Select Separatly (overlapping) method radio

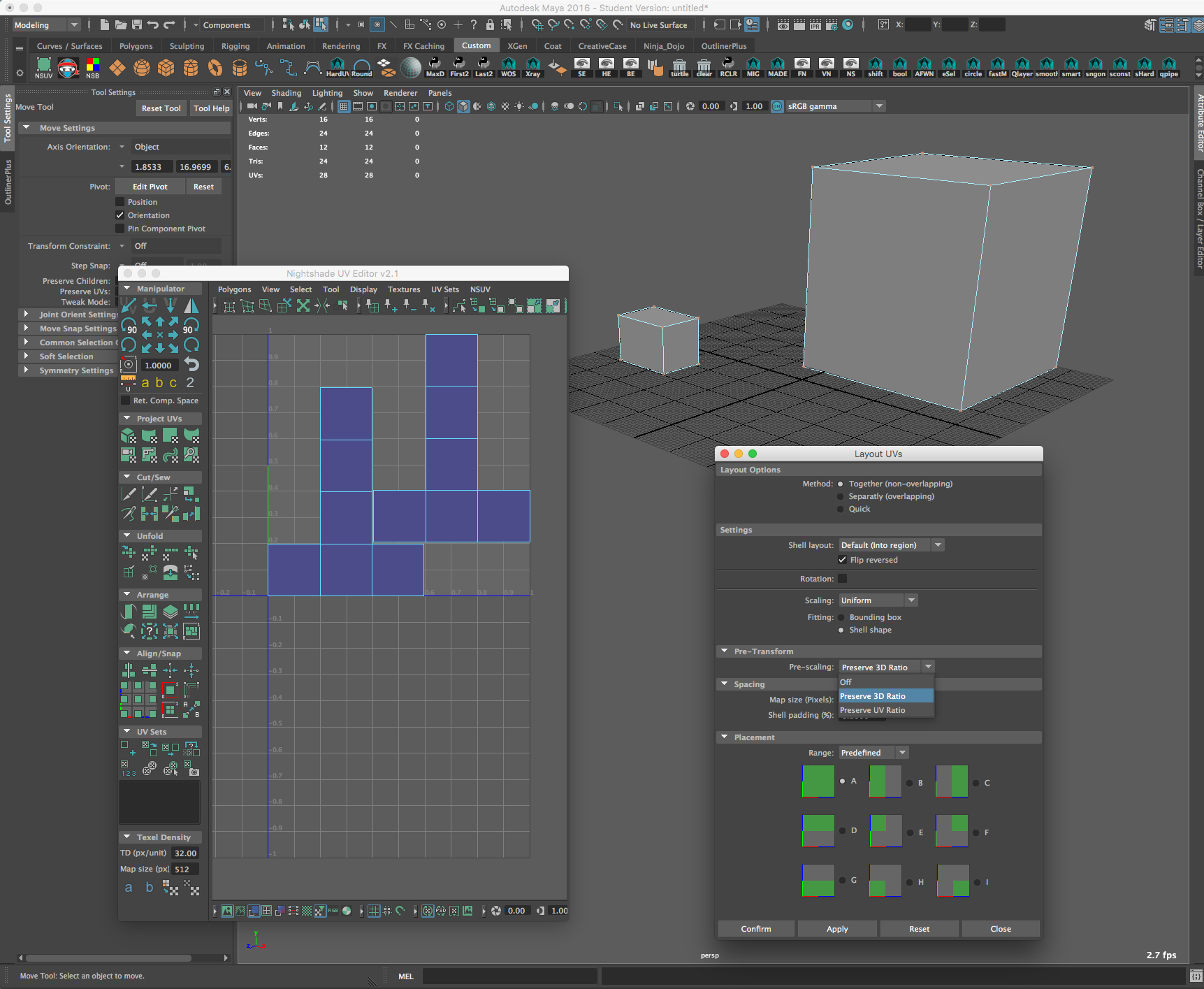click(841, 496)
